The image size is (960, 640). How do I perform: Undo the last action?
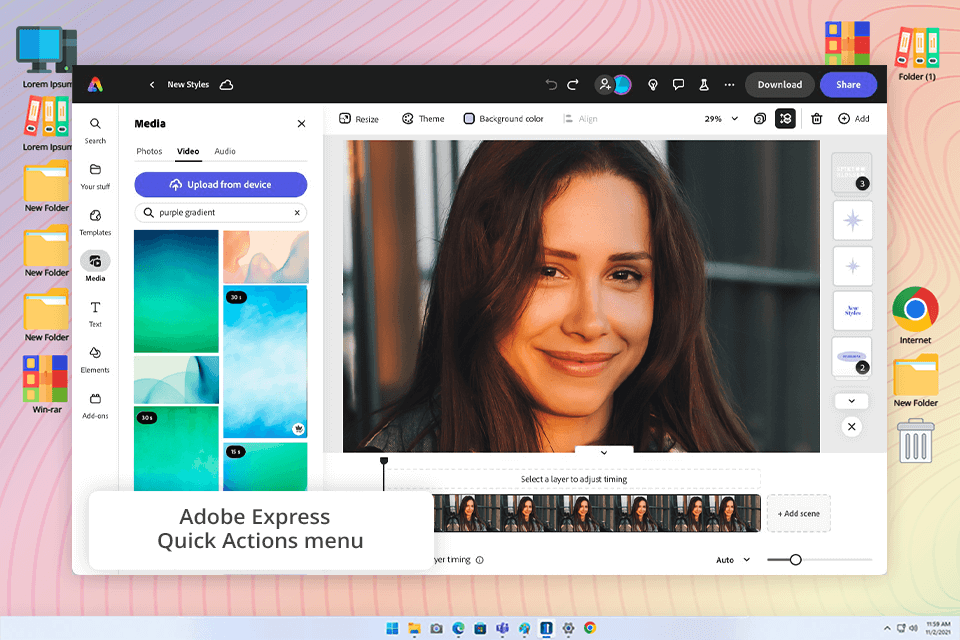(x=551, y=85)
